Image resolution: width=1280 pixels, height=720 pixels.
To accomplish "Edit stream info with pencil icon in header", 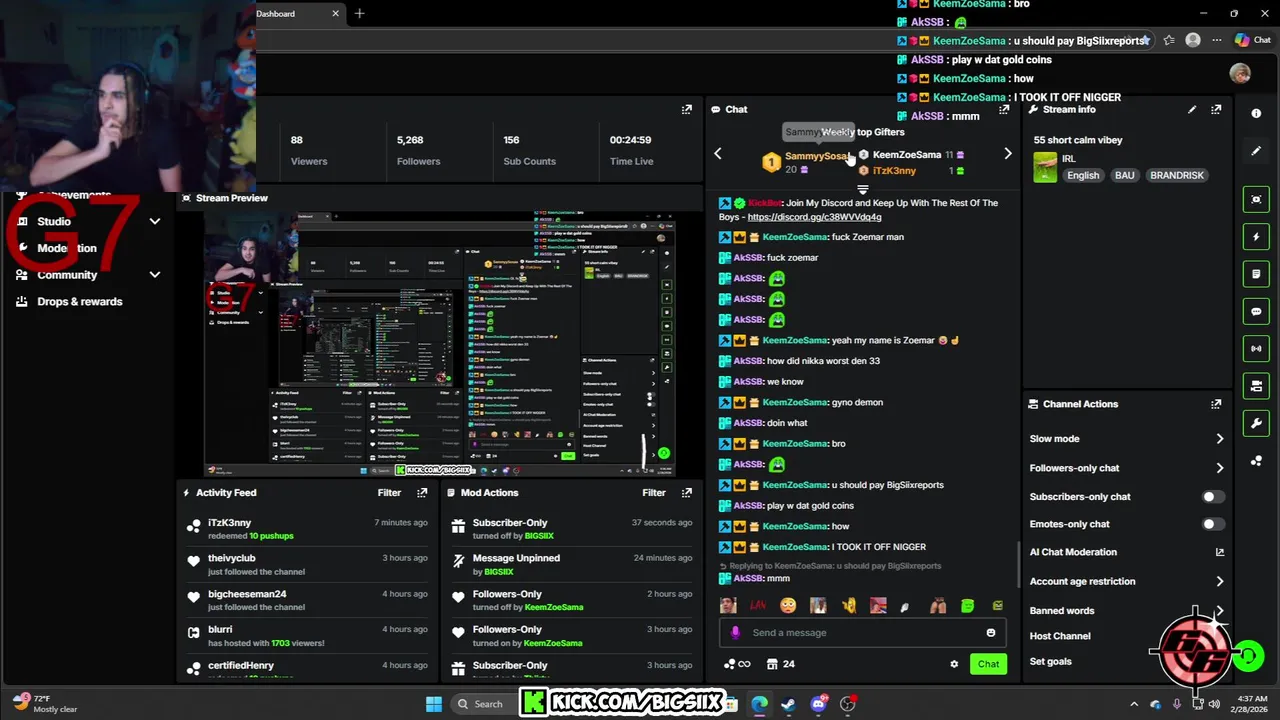I will point(1192,110).
